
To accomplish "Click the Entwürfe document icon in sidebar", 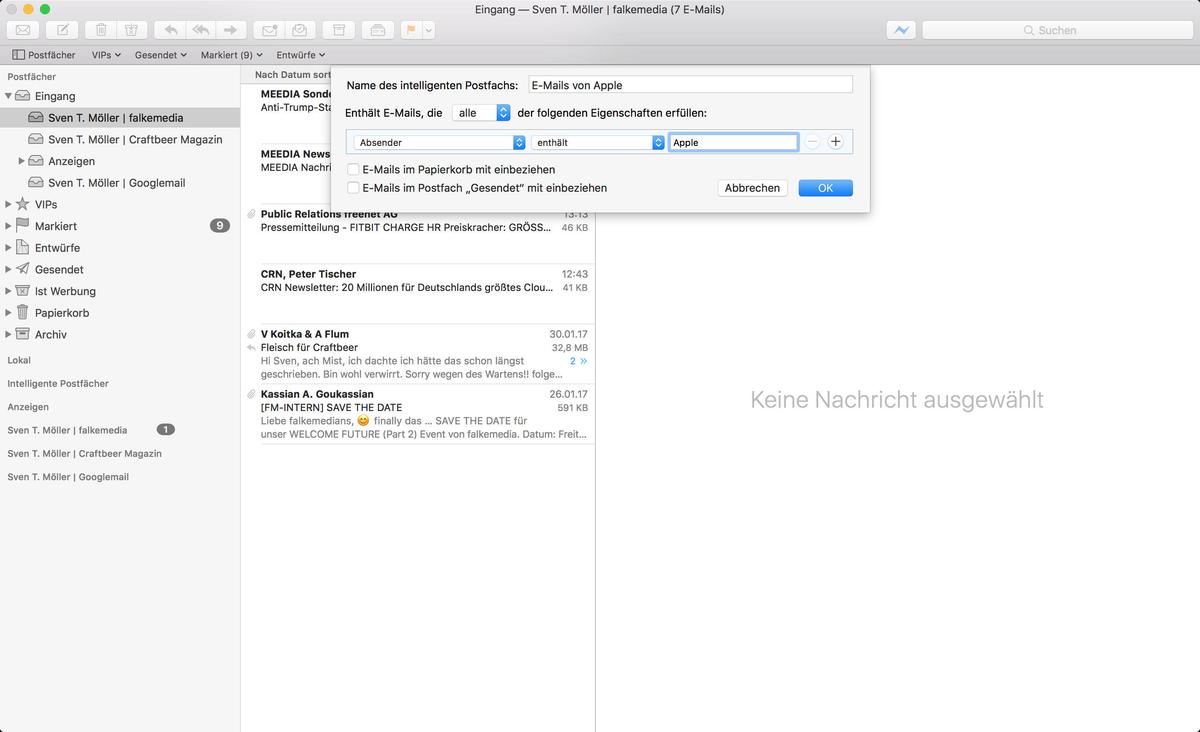I will (23, 248).
